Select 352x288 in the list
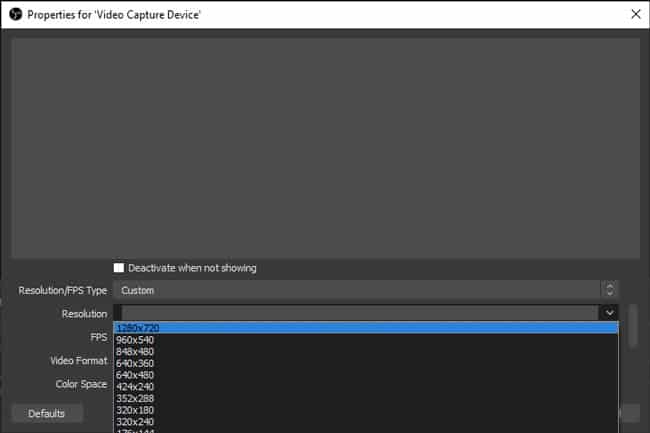Screen dimensions: 650x433 [366, 399]
